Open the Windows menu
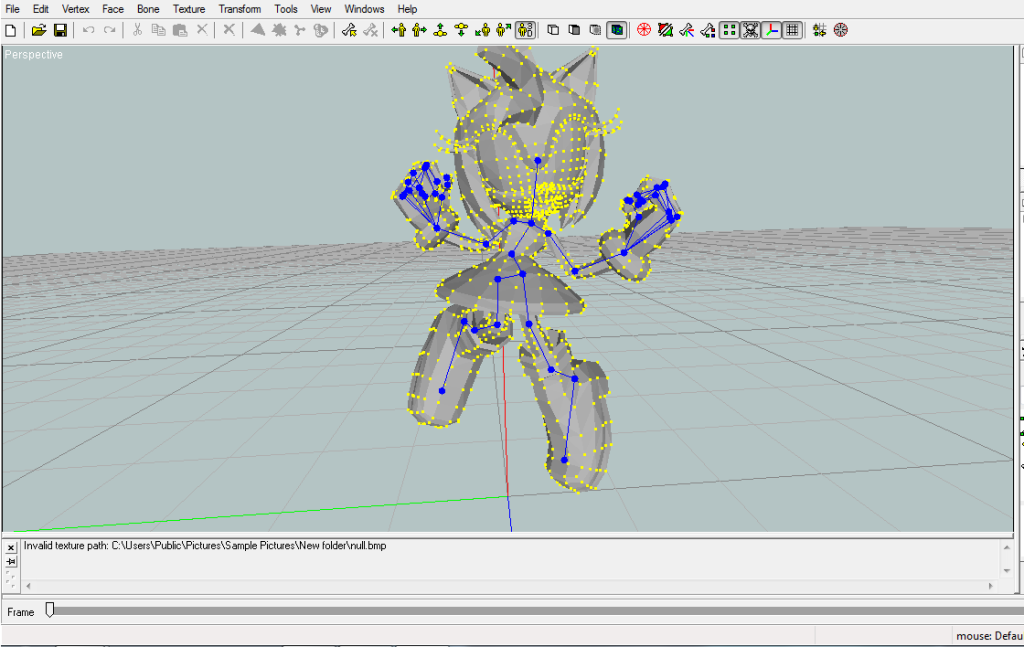This screenshot has height=647, width=1024. pos(364,9)
